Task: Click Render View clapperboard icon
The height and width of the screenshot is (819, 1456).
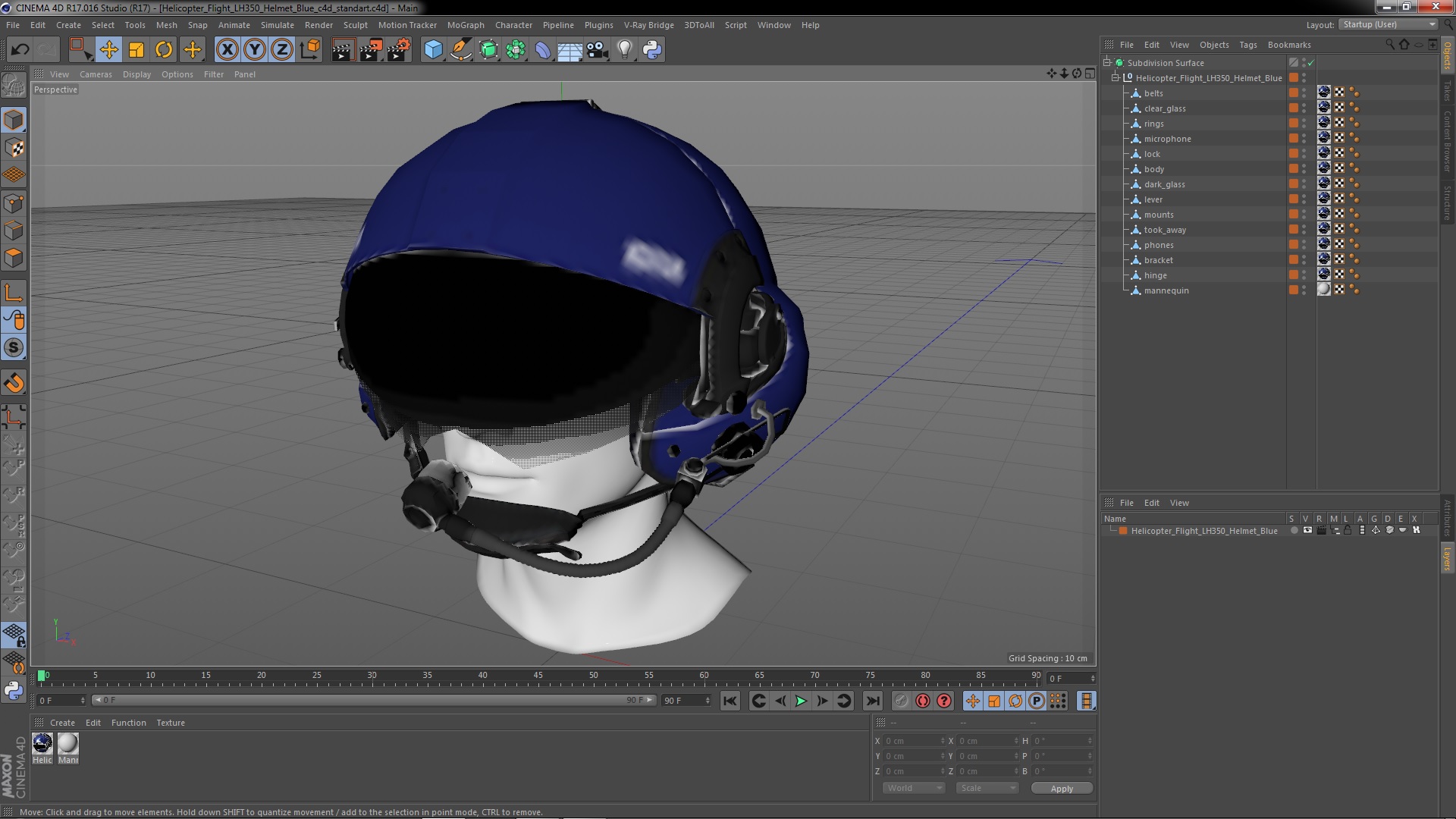Action: [343, 50]
